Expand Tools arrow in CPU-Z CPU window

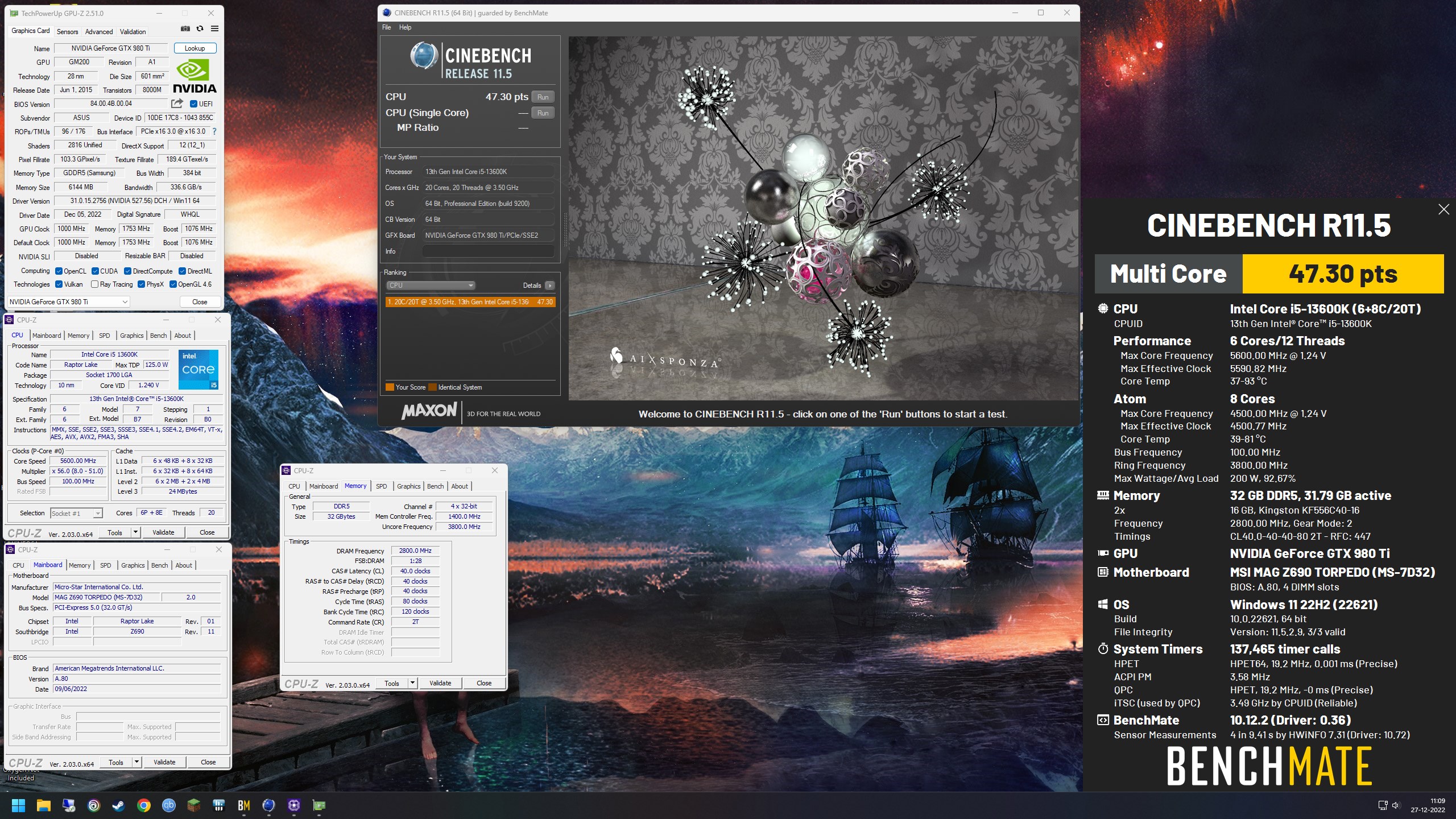[x=135, y=532]
